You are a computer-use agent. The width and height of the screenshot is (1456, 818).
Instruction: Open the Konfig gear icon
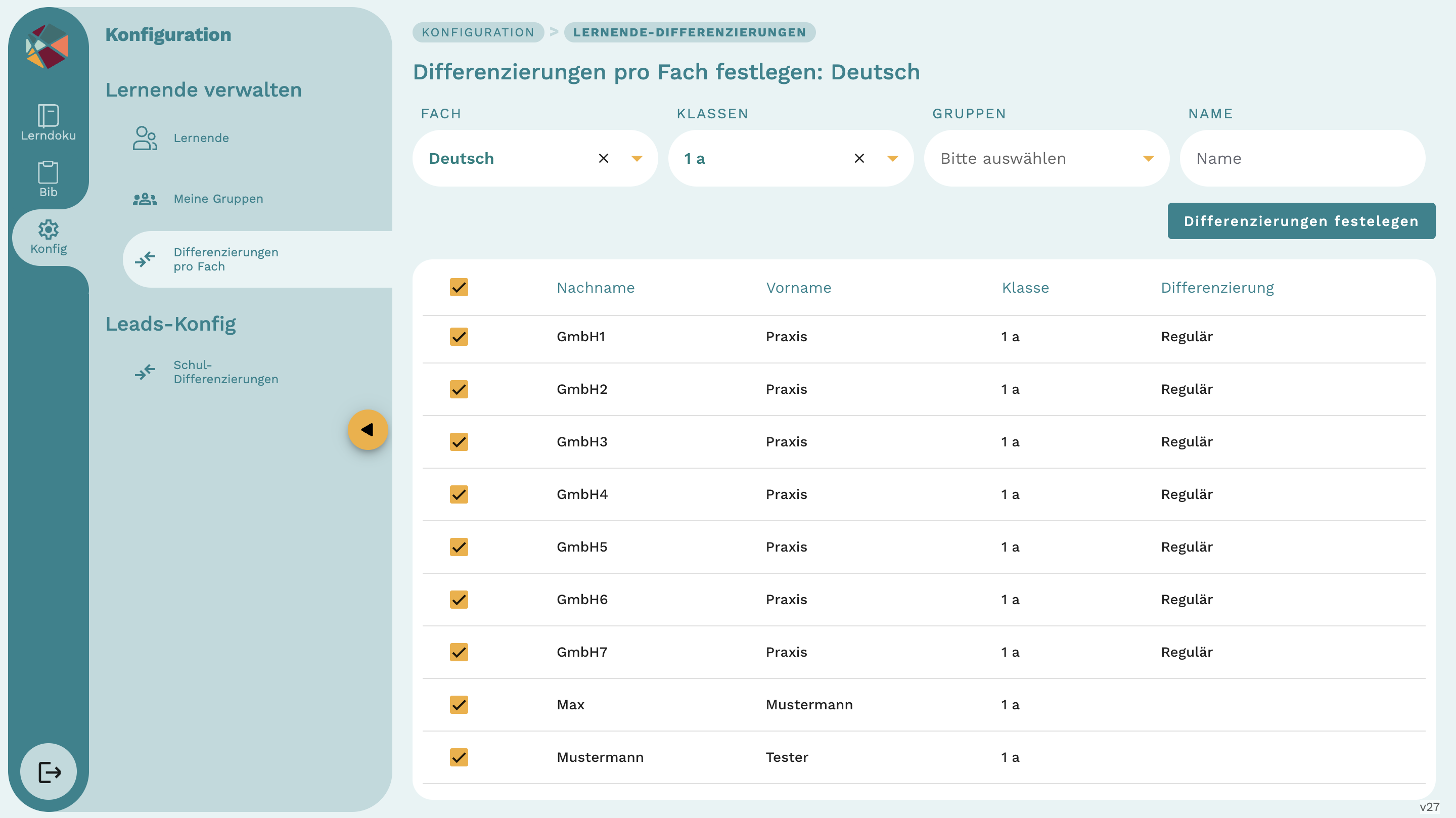coord(48,230)
